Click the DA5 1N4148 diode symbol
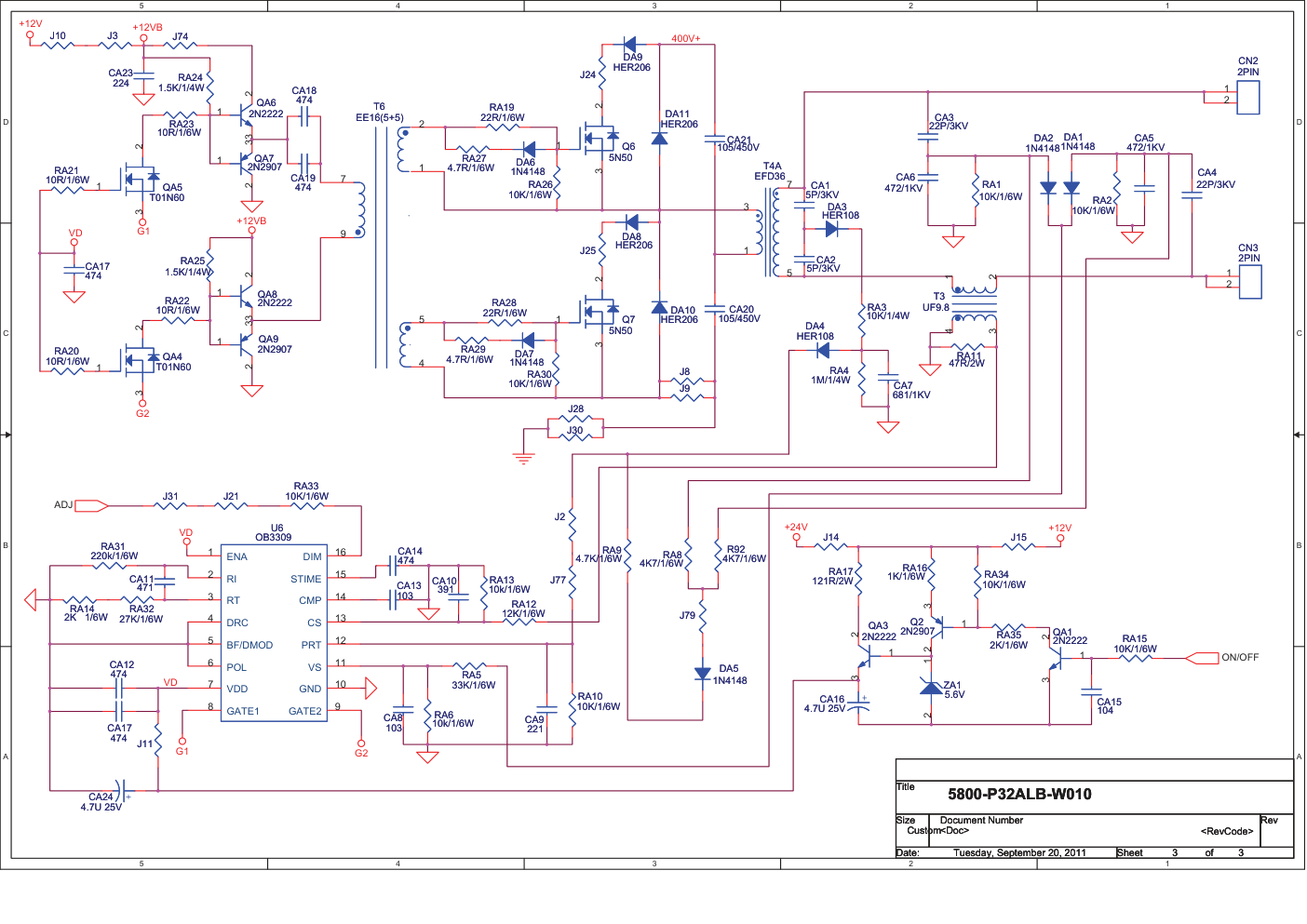This screenshot has height=924, width=1307. (703, 674)
